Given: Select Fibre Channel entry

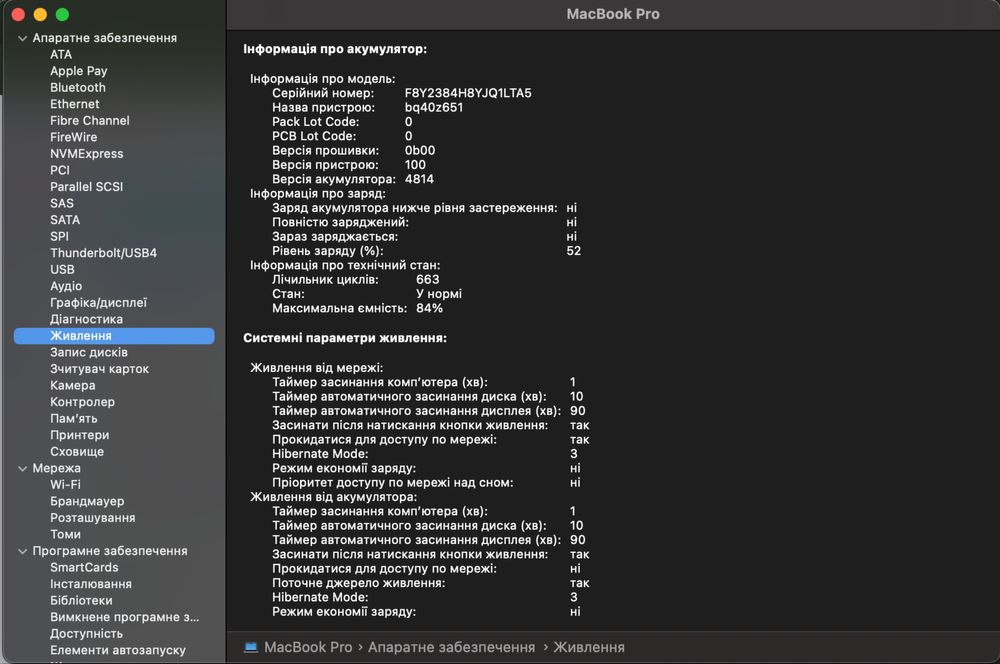Looking at the screenshot, I should (x=89, y=121).
